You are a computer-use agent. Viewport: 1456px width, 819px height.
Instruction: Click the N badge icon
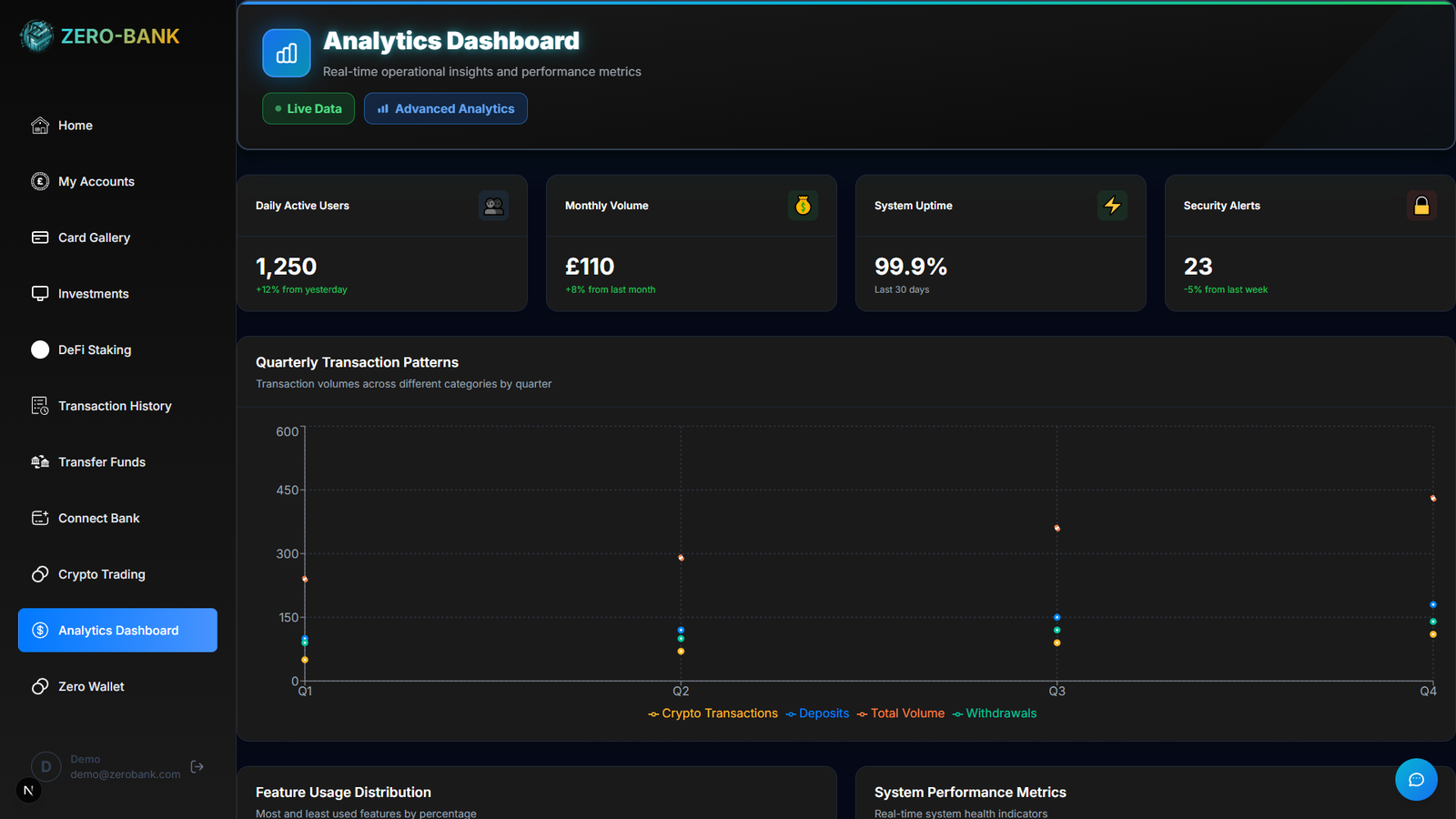(x=28, y=791)
